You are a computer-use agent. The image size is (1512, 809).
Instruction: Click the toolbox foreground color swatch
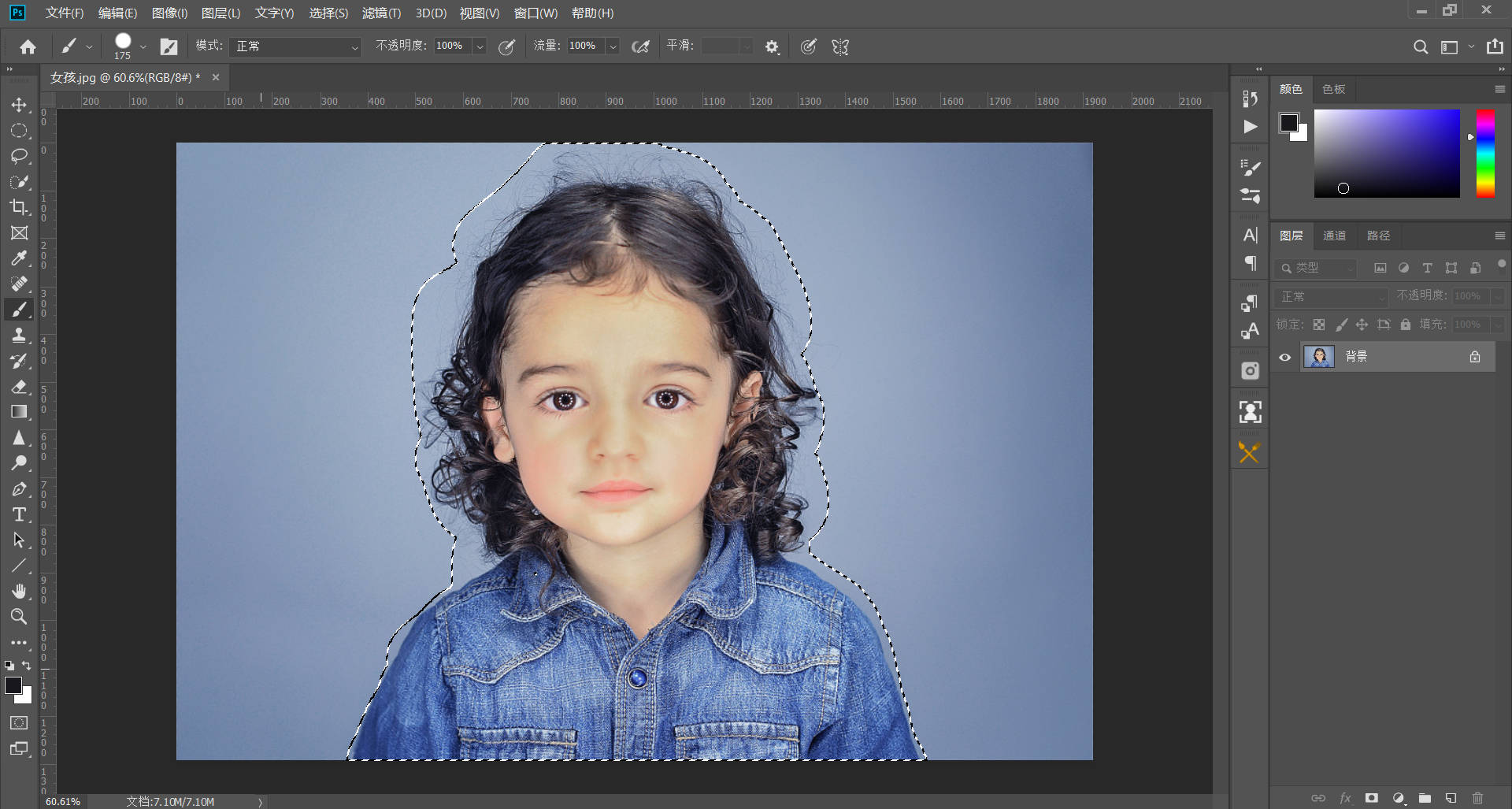point(13,685)
